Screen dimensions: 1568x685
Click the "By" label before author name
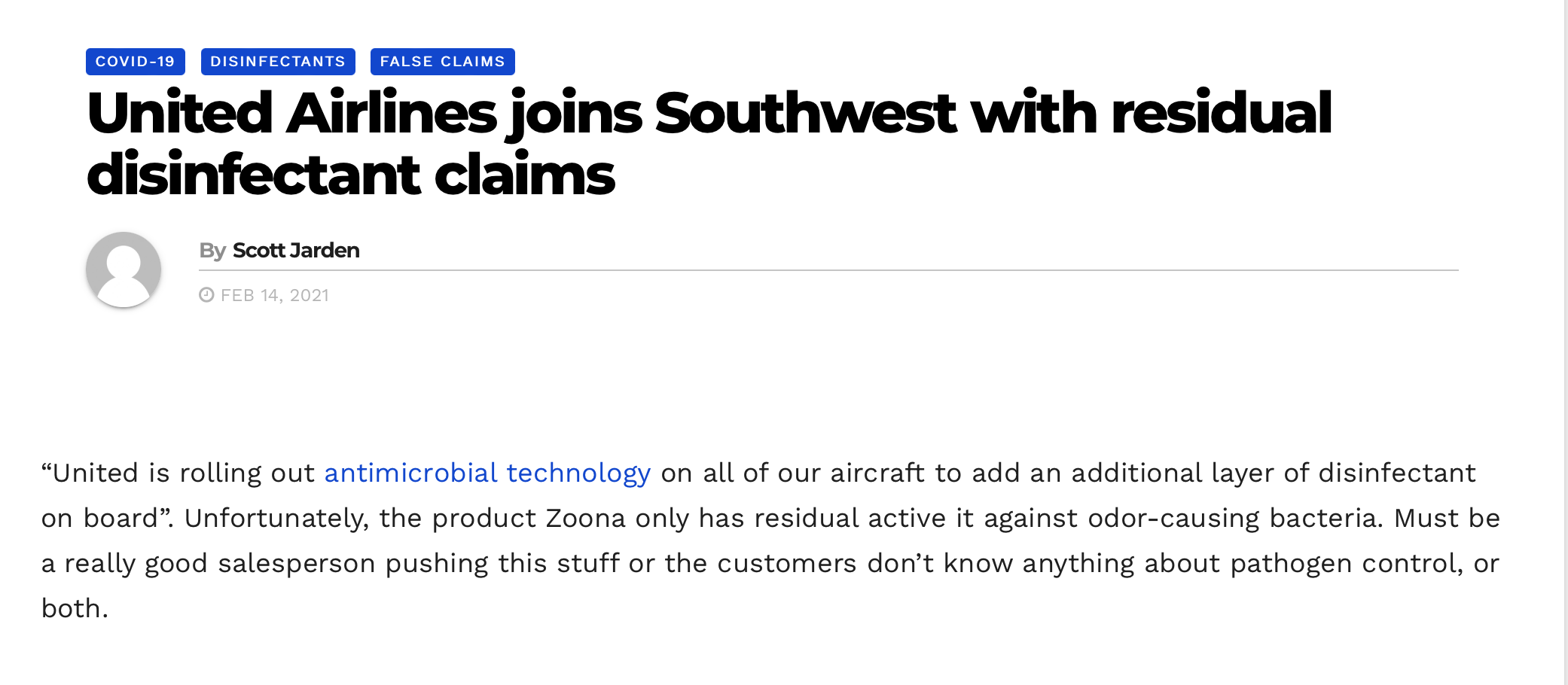212,251
